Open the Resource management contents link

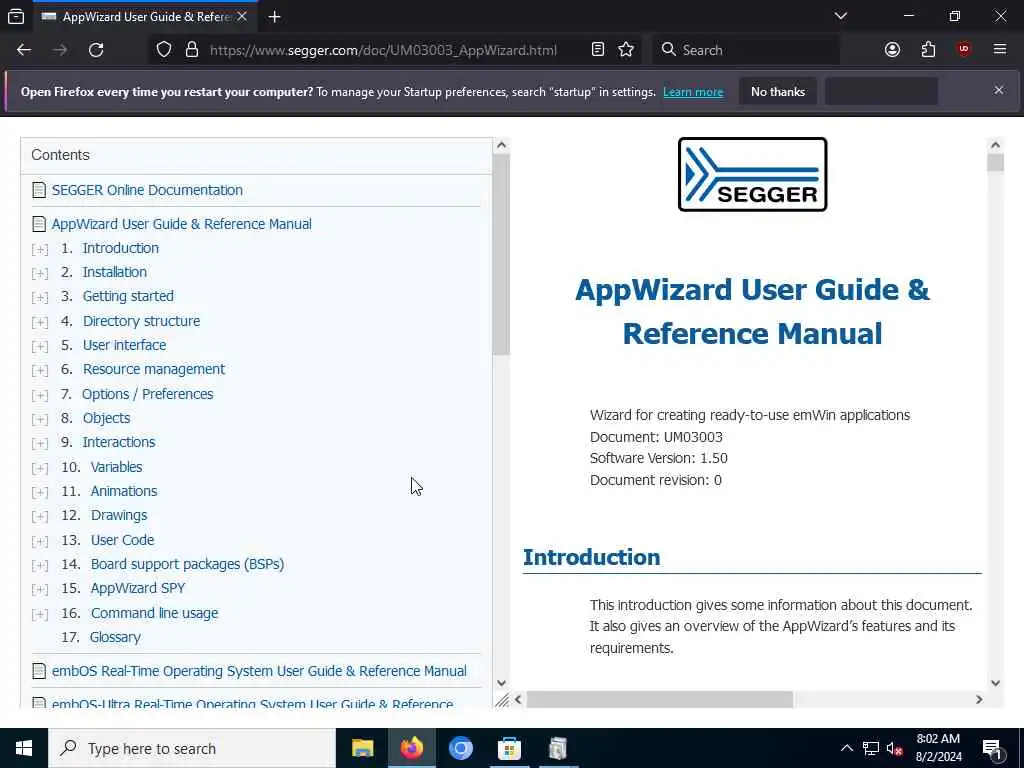[153, 370]
